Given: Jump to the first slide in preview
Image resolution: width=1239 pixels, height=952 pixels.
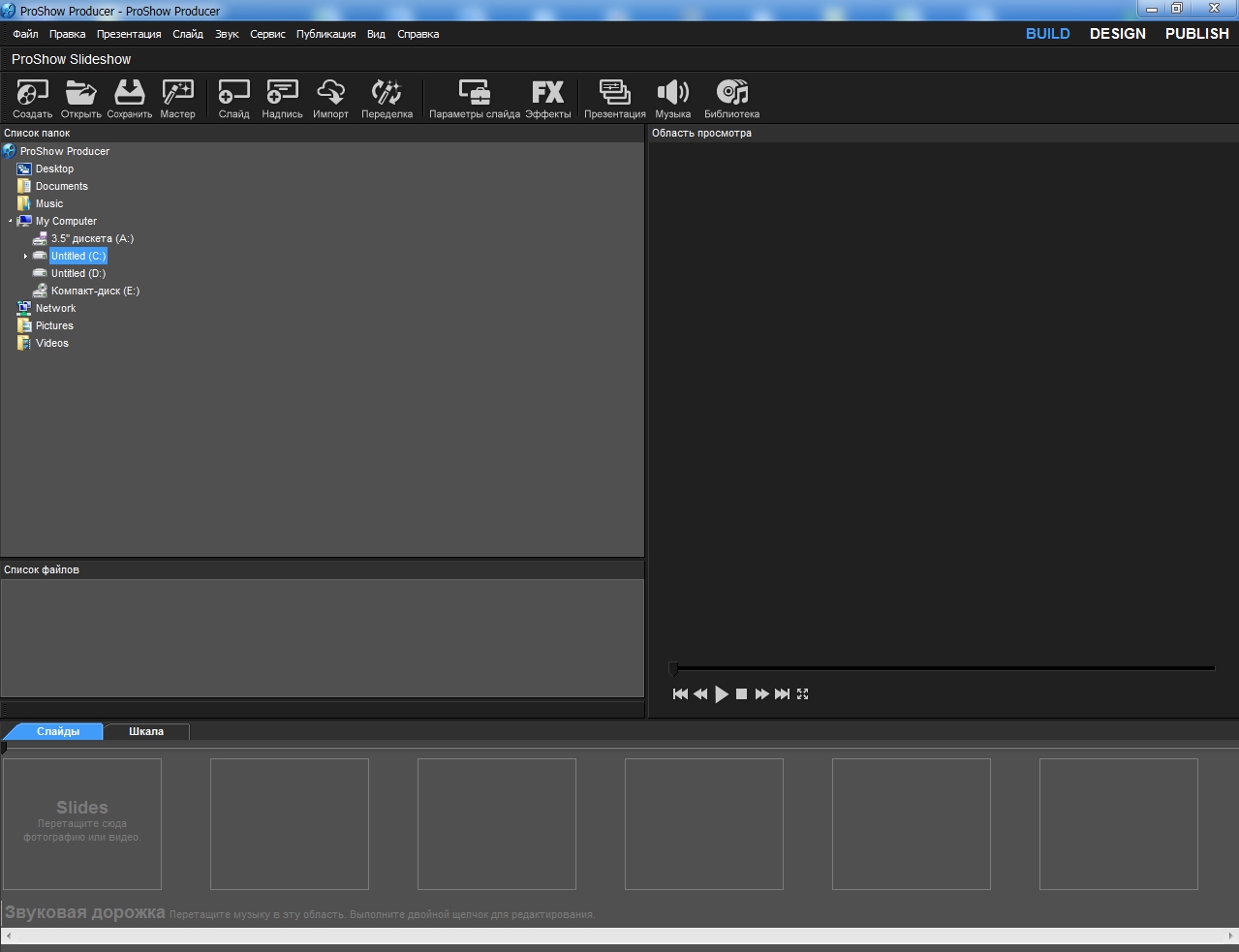Looking at the screenshot, I should click(680, 693).
